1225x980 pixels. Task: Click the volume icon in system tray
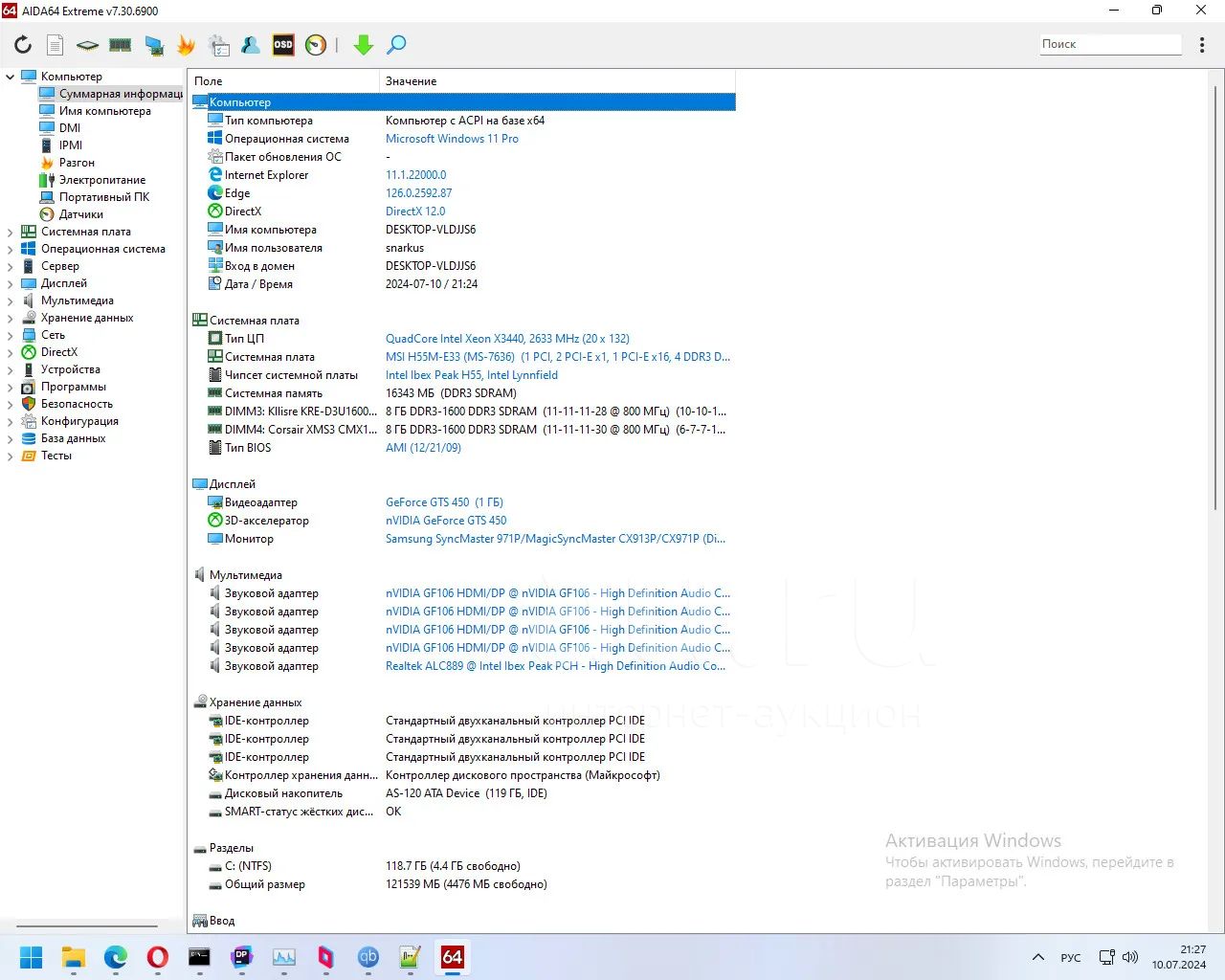pyautogui.click(x=1130, y=957)
